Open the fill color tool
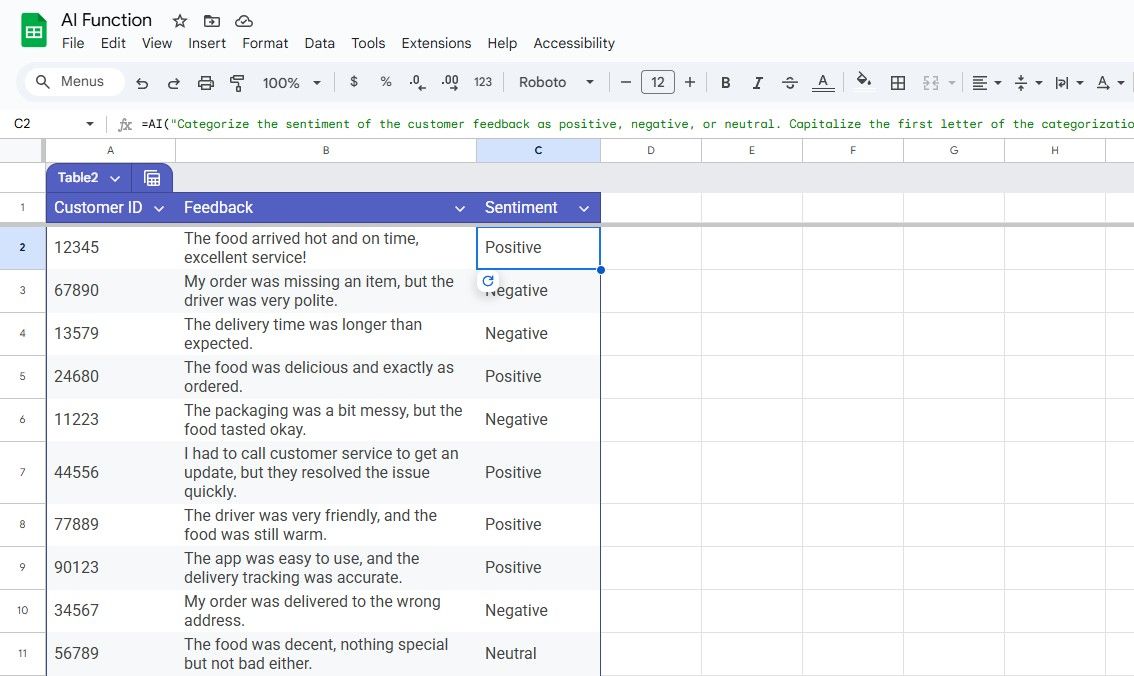Image resolution: width=1134 pixels, height=676 pixels. coord(862,82)
